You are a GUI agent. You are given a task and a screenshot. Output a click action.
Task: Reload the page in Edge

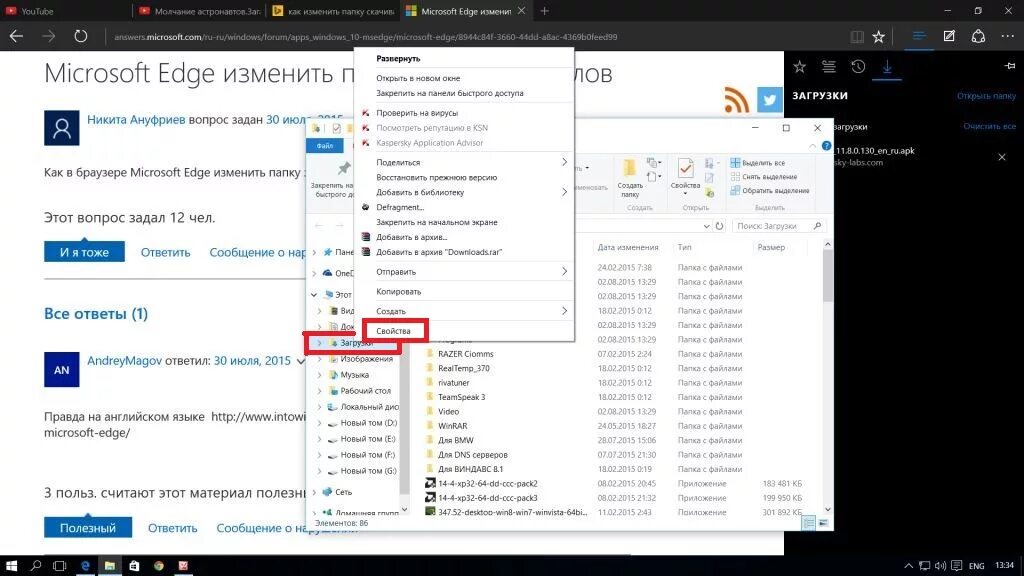point(80,37)
